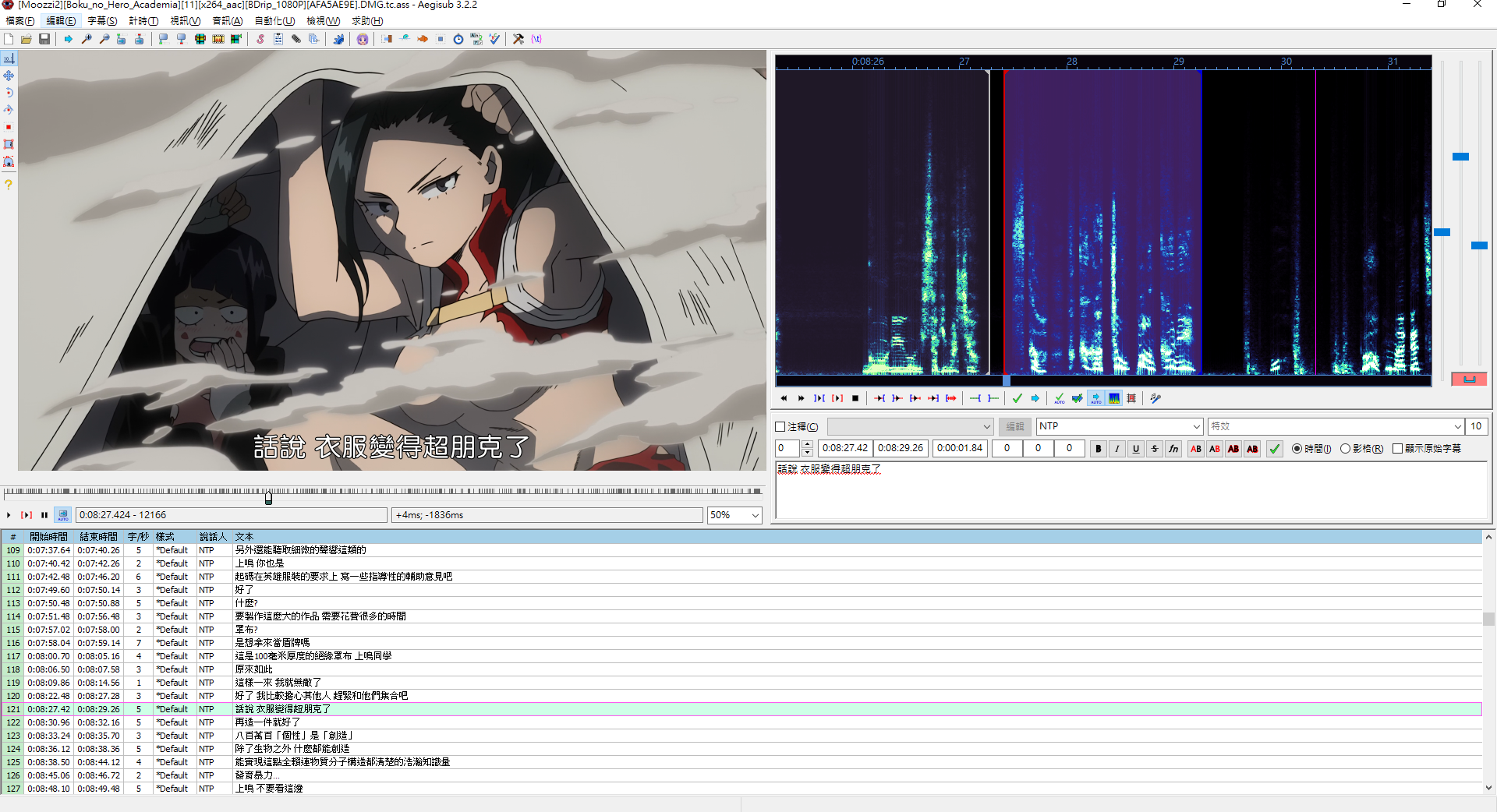Open the Jump To dialog icon

[69, 39]
